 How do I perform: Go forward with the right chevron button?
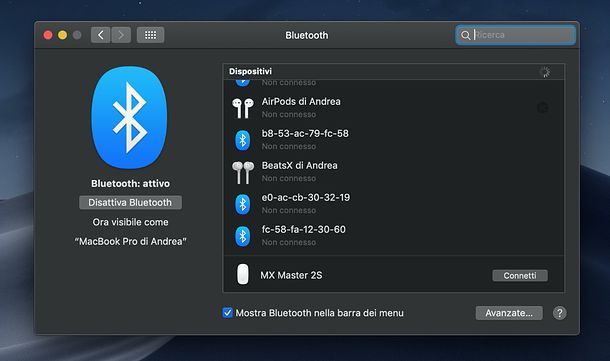point(121,35)
